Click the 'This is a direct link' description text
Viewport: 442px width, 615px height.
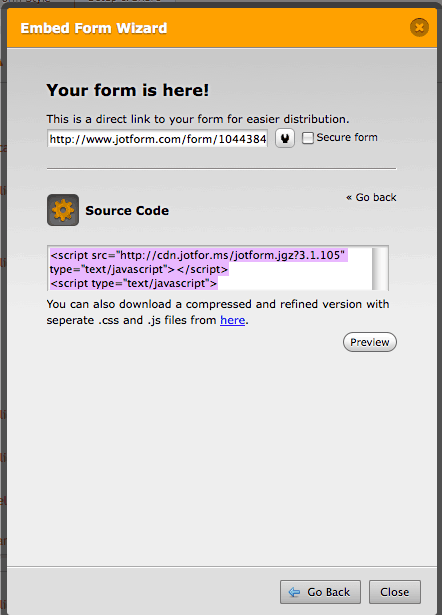198,119
